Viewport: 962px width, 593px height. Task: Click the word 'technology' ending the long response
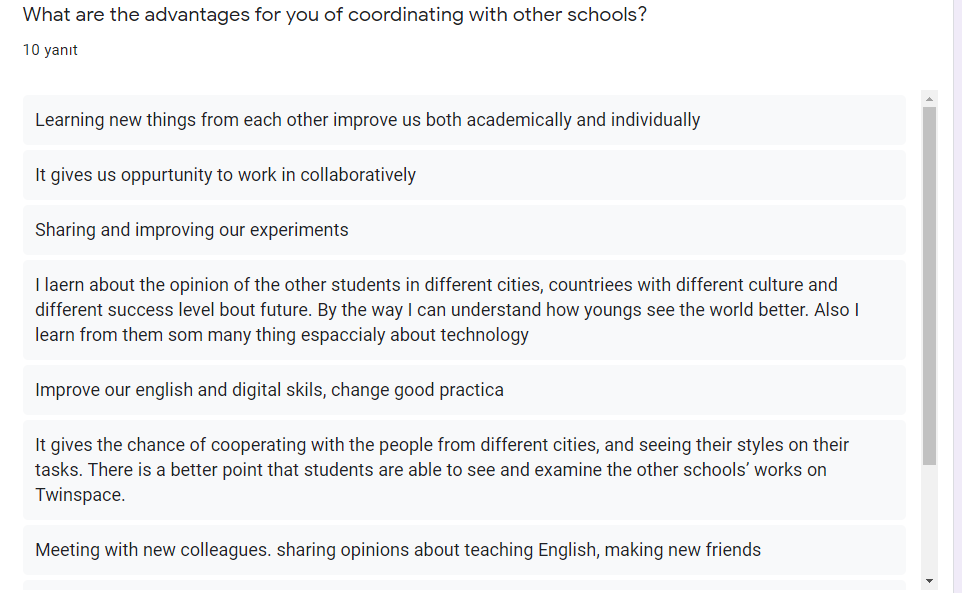[483, 335]
